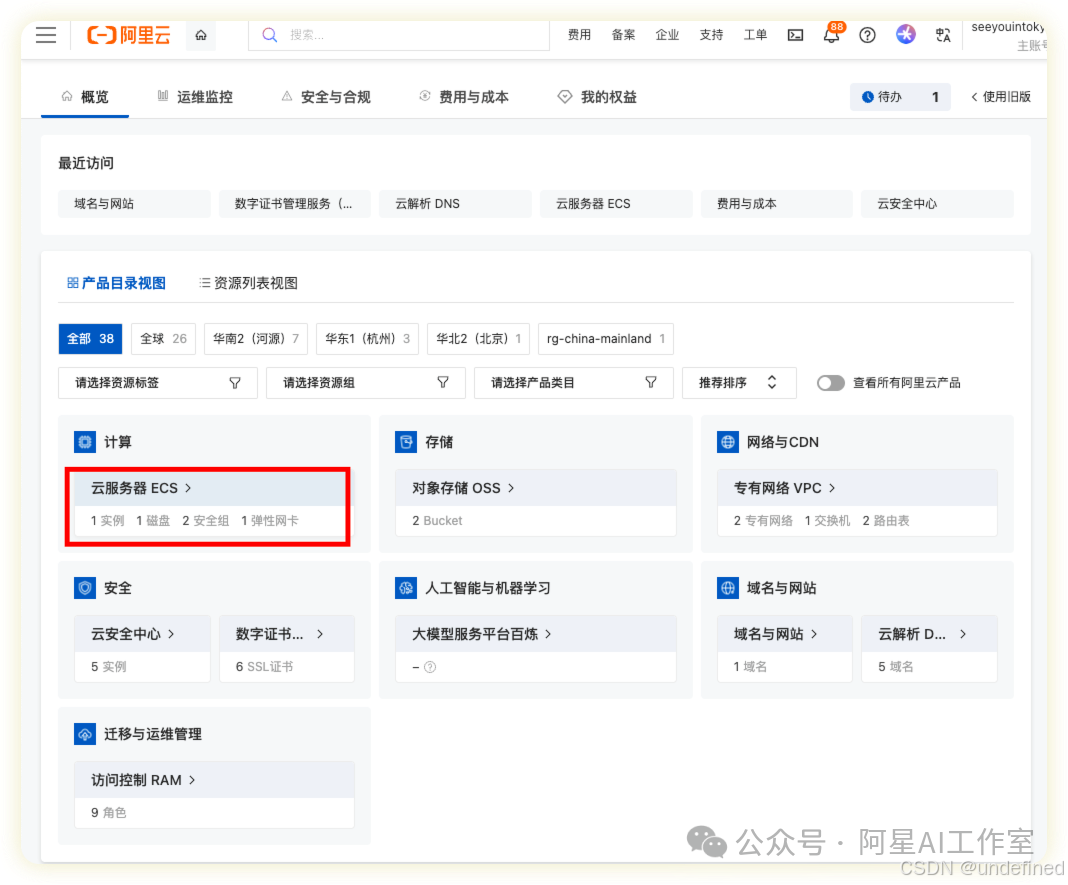The width and height of the screenshot is (1068, 885).
Task: Filter by 全球 26 region chip
Action: point(163,339)
